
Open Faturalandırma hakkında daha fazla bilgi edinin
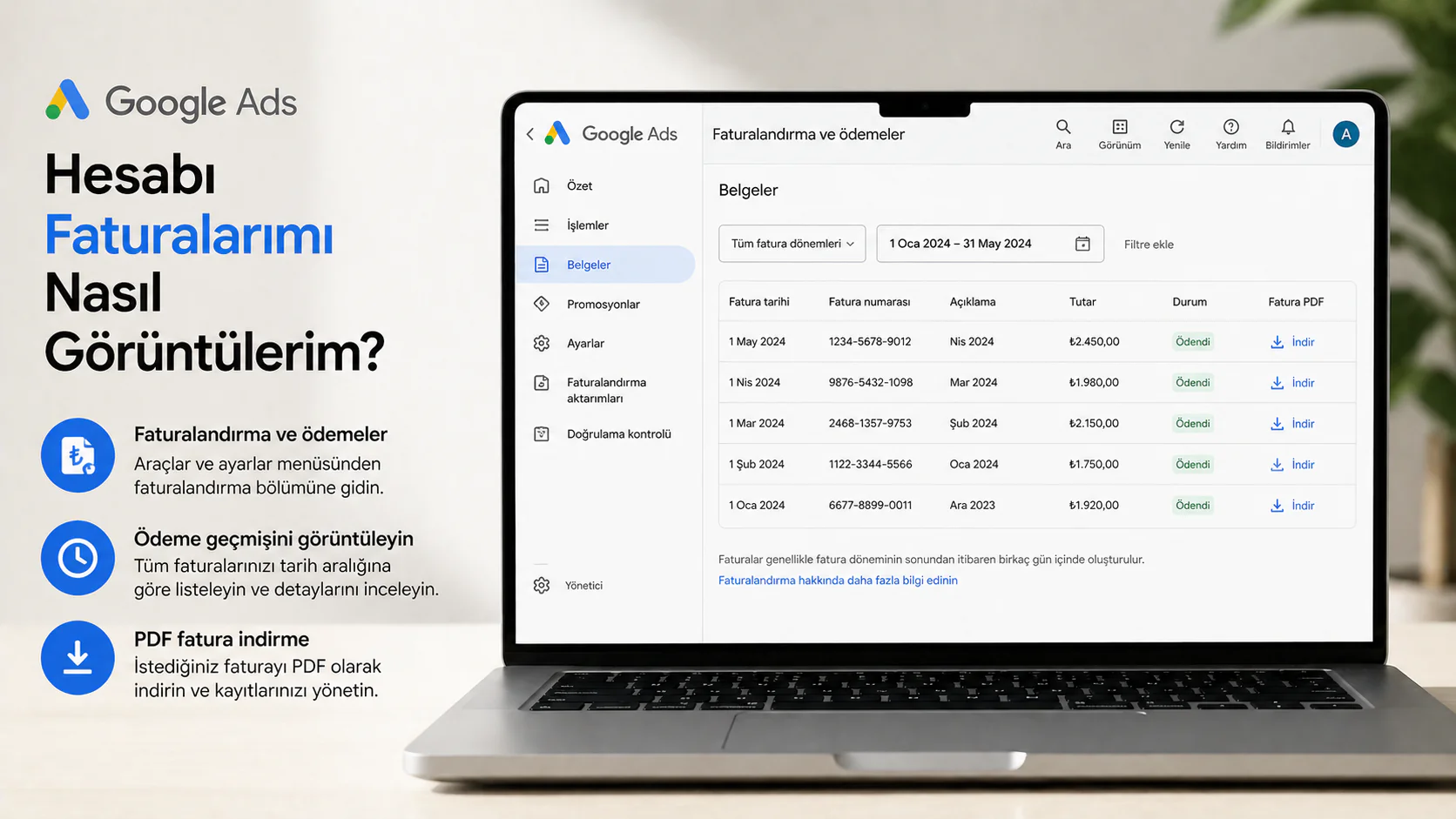point(838,580)
